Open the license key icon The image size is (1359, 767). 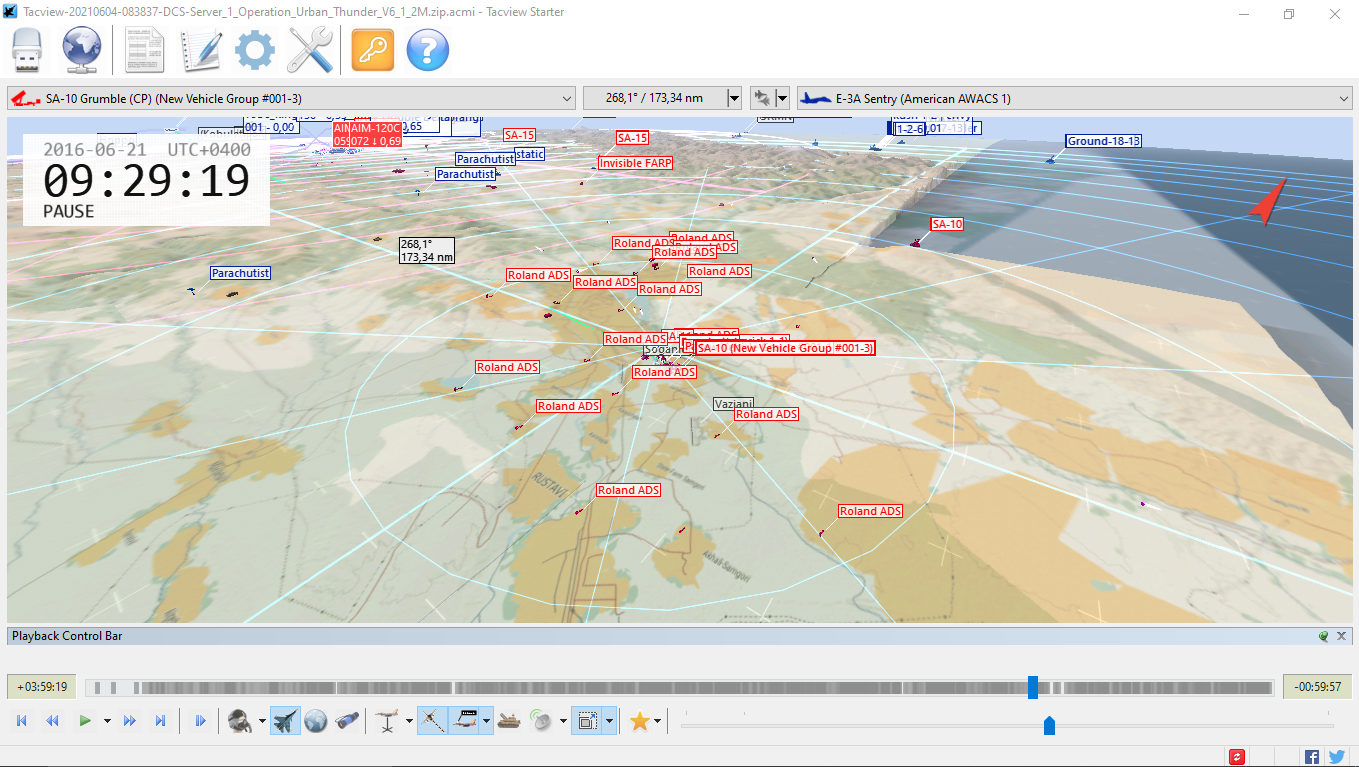click(373, 50)
